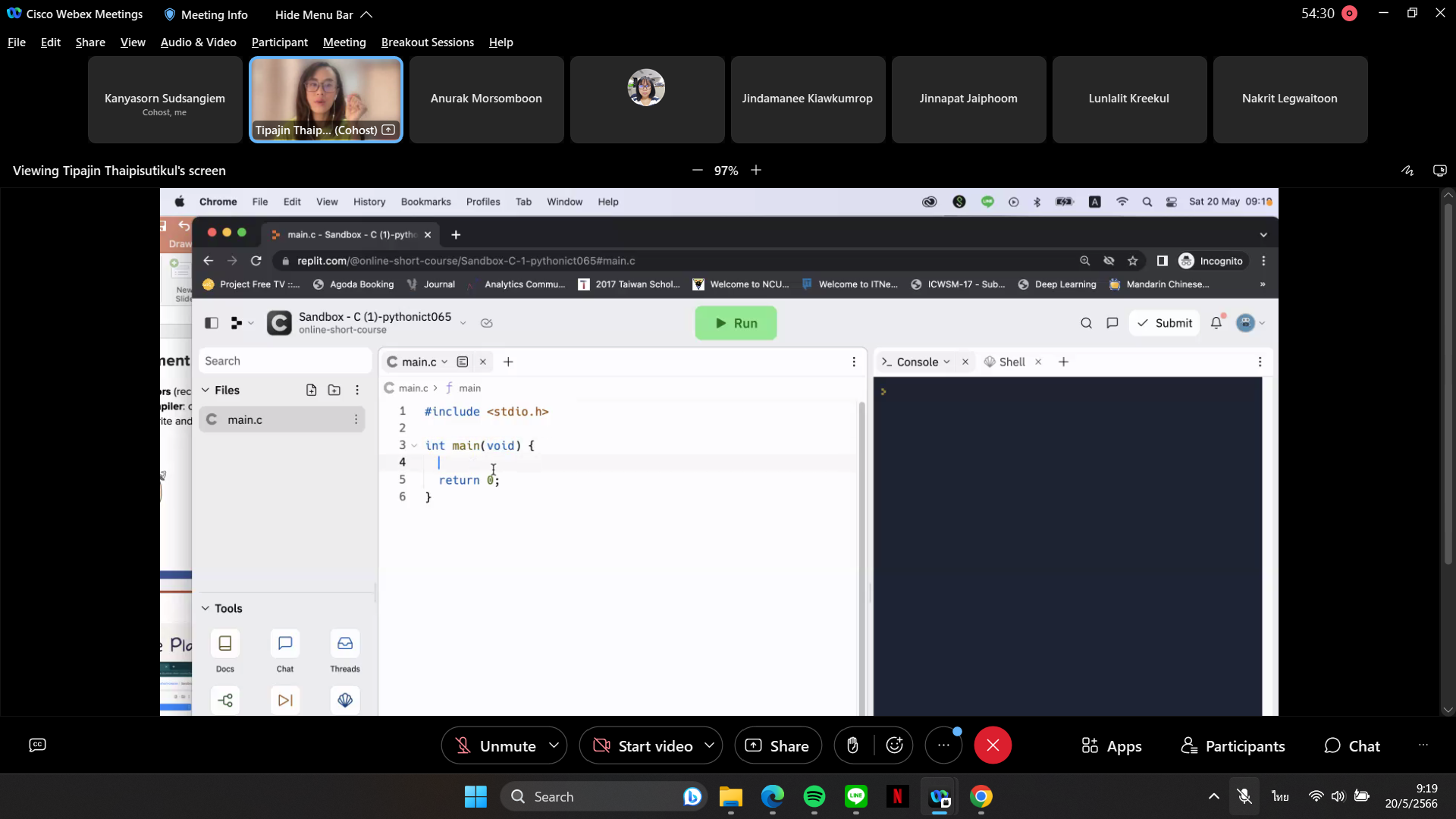Show hidden system tray icons

1213,796
